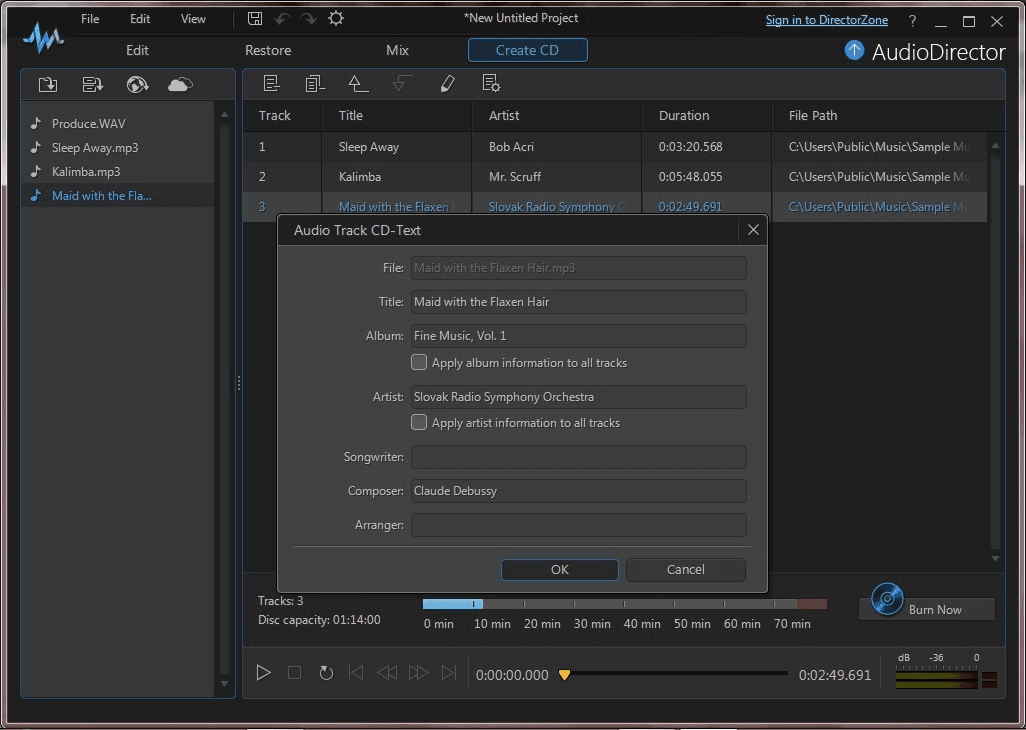Click the Composer input field
This screenshot has width=1026, height=730.
point(578,491)
